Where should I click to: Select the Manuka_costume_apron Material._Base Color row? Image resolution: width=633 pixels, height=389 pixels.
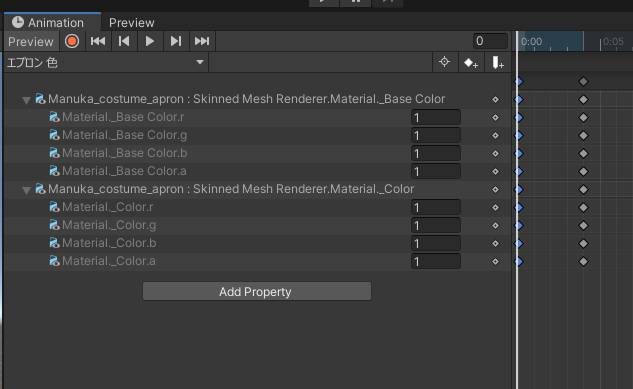tap(256, 99)
